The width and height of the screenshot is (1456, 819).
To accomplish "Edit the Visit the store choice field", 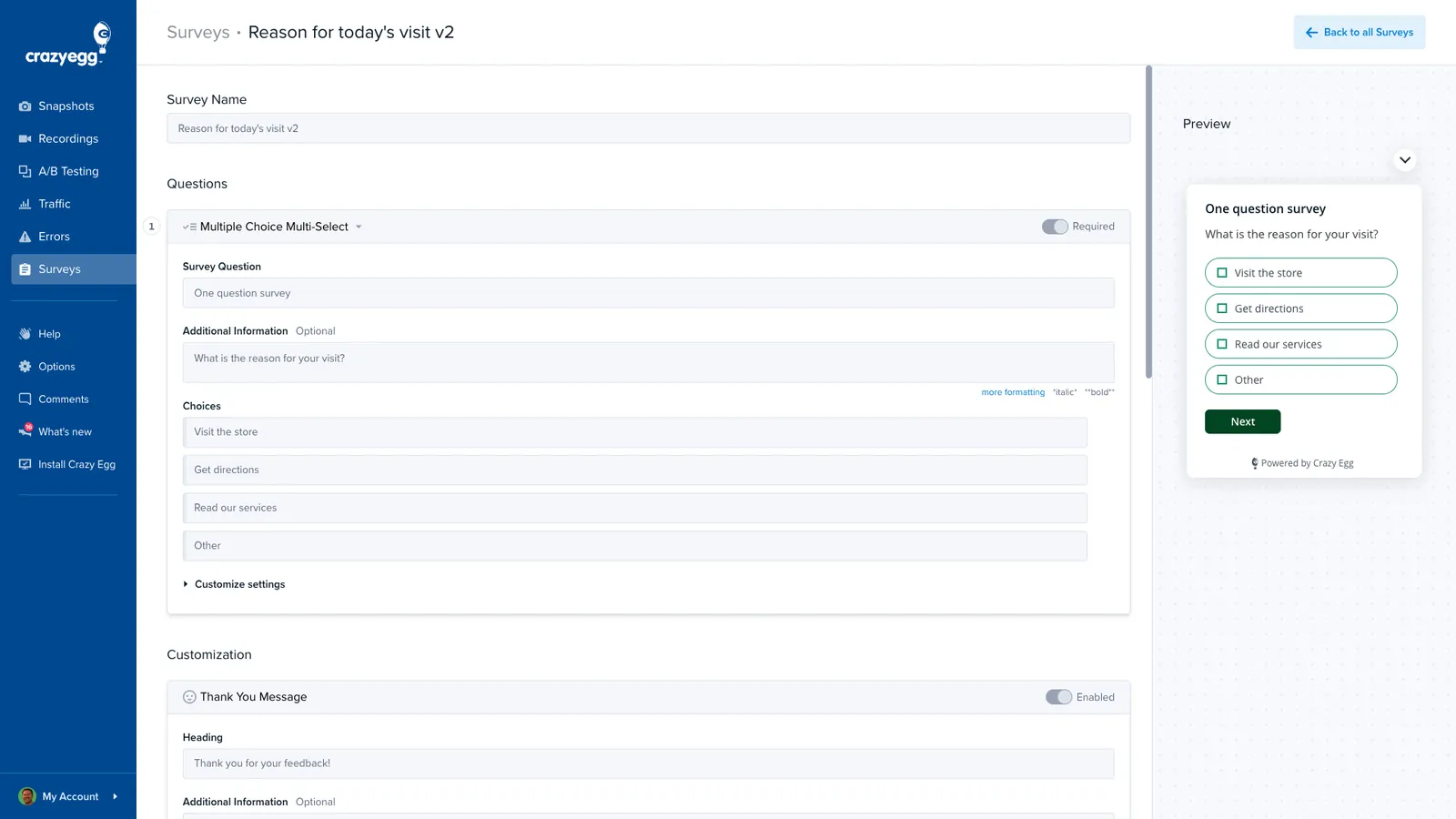I will click(635, 432).
